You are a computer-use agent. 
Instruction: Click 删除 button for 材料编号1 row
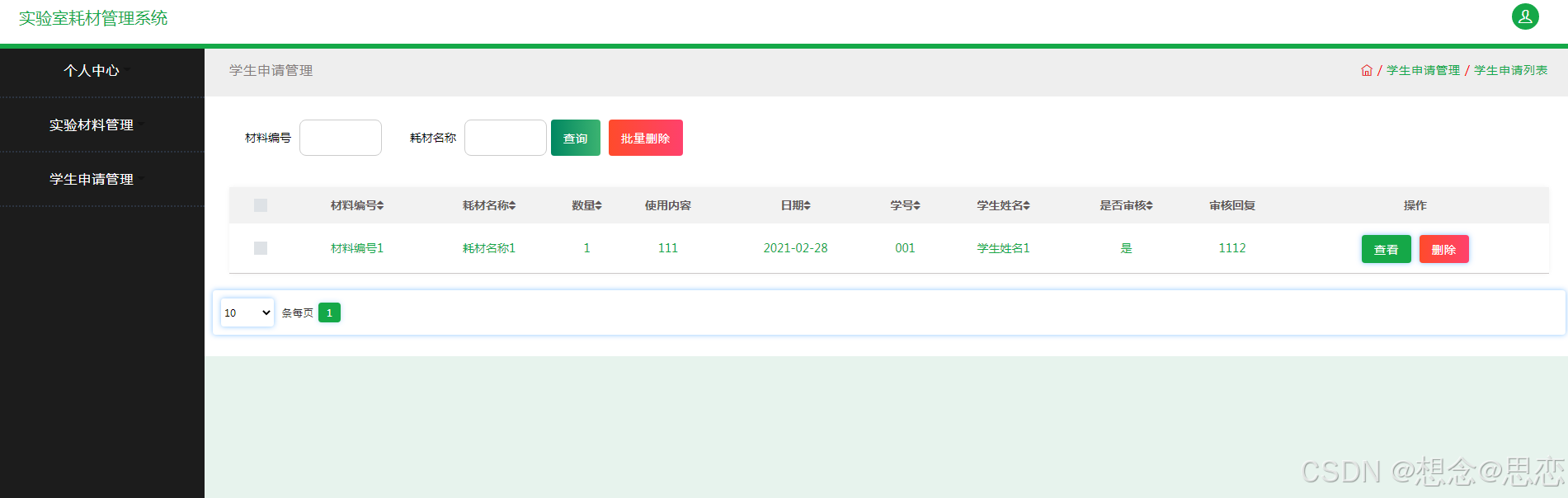click(1444, 249)
